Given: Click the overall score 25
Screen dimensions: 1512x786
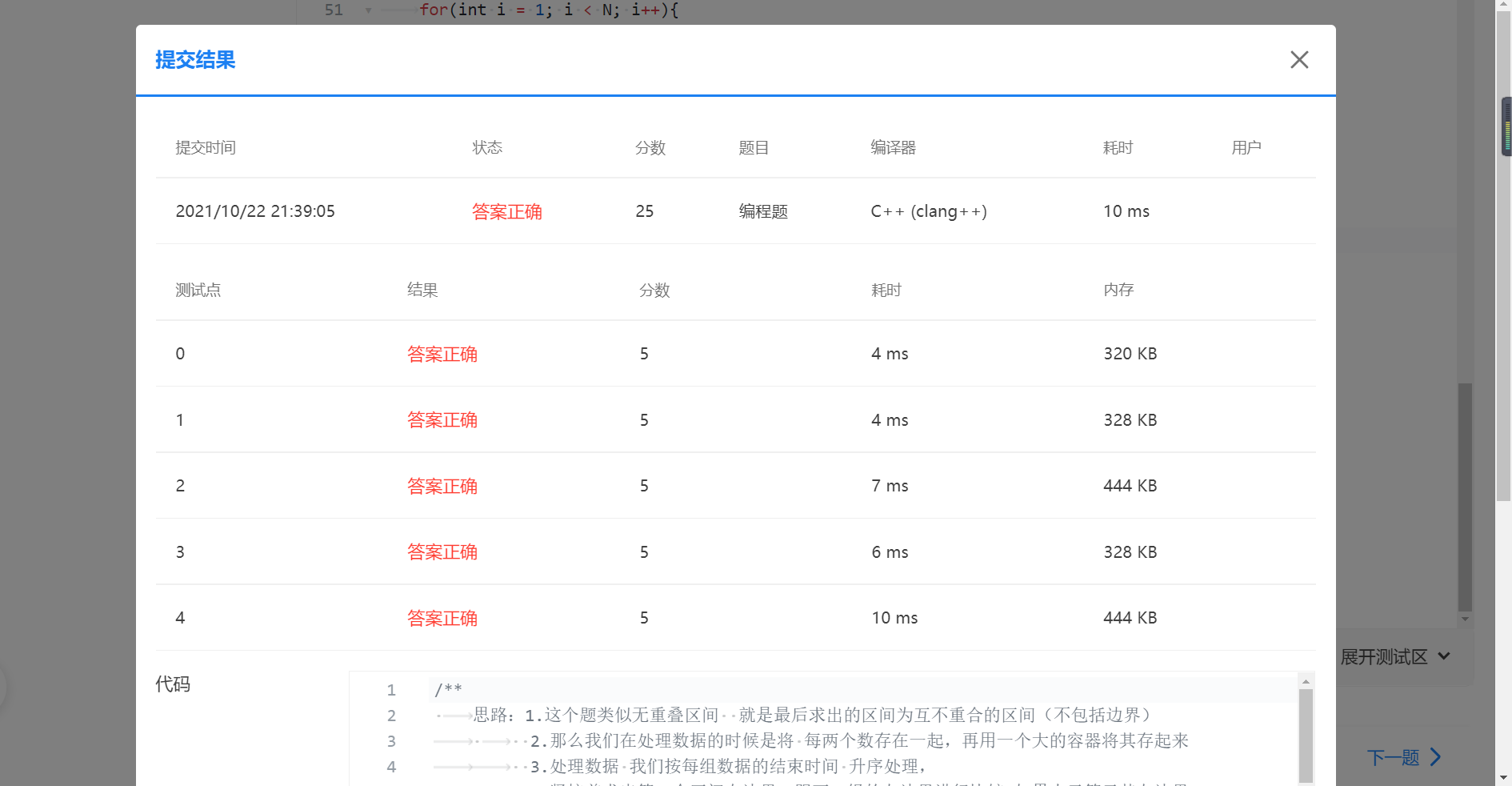Looking at the screenshot, I should (645, 211).
